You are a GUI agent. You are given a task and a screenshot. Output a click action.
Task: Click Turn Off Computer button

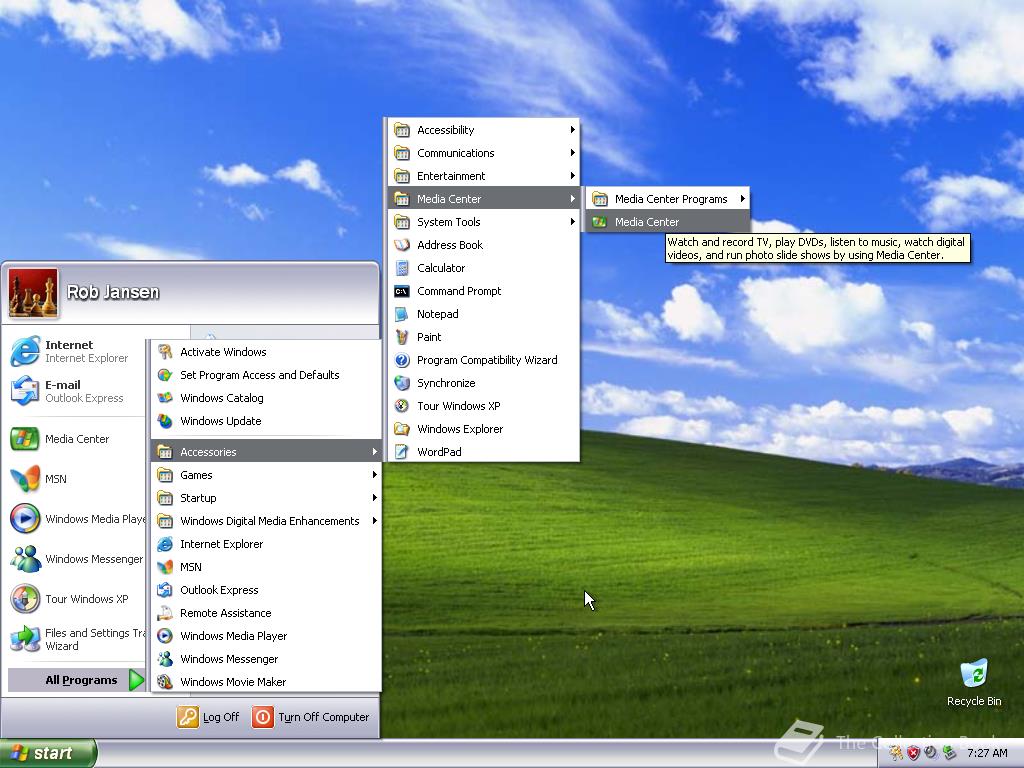(311, 717)
